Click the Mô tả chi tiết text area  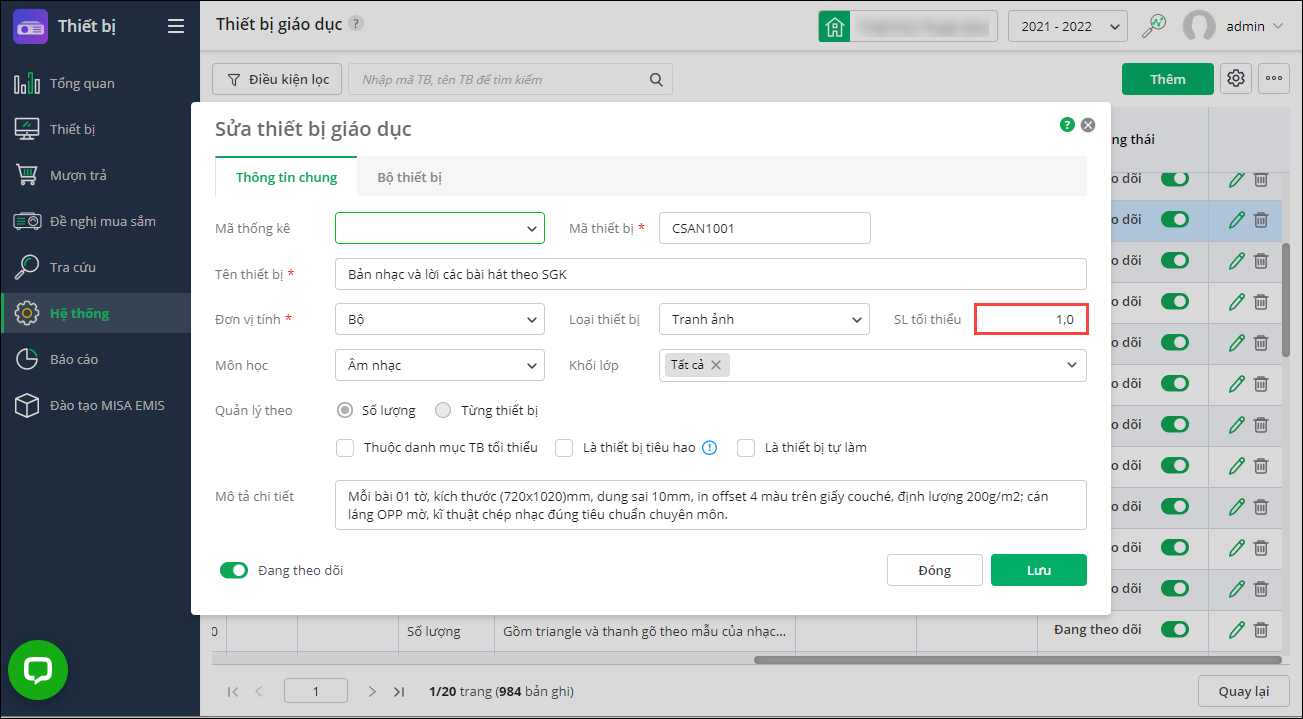coord(711,505)
